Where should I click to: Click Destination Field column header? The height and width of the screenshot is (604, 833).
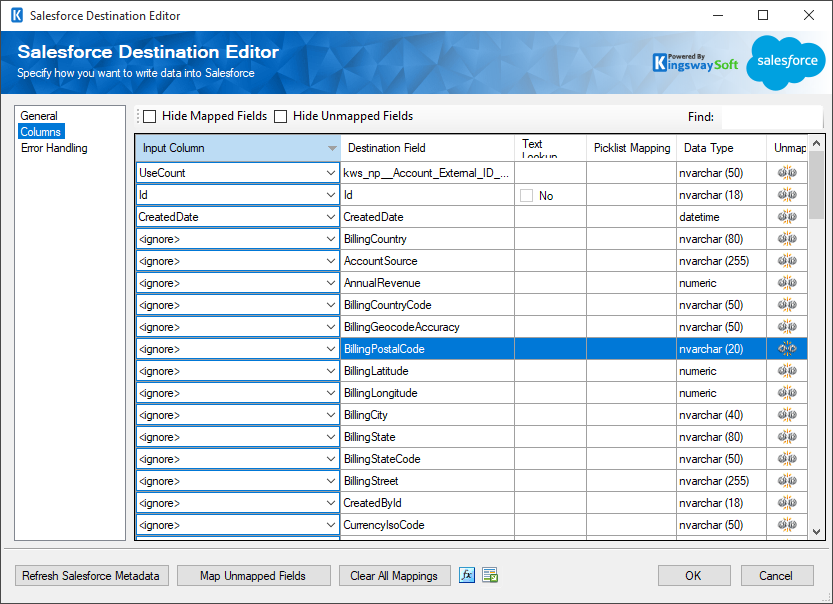(427, 148)
